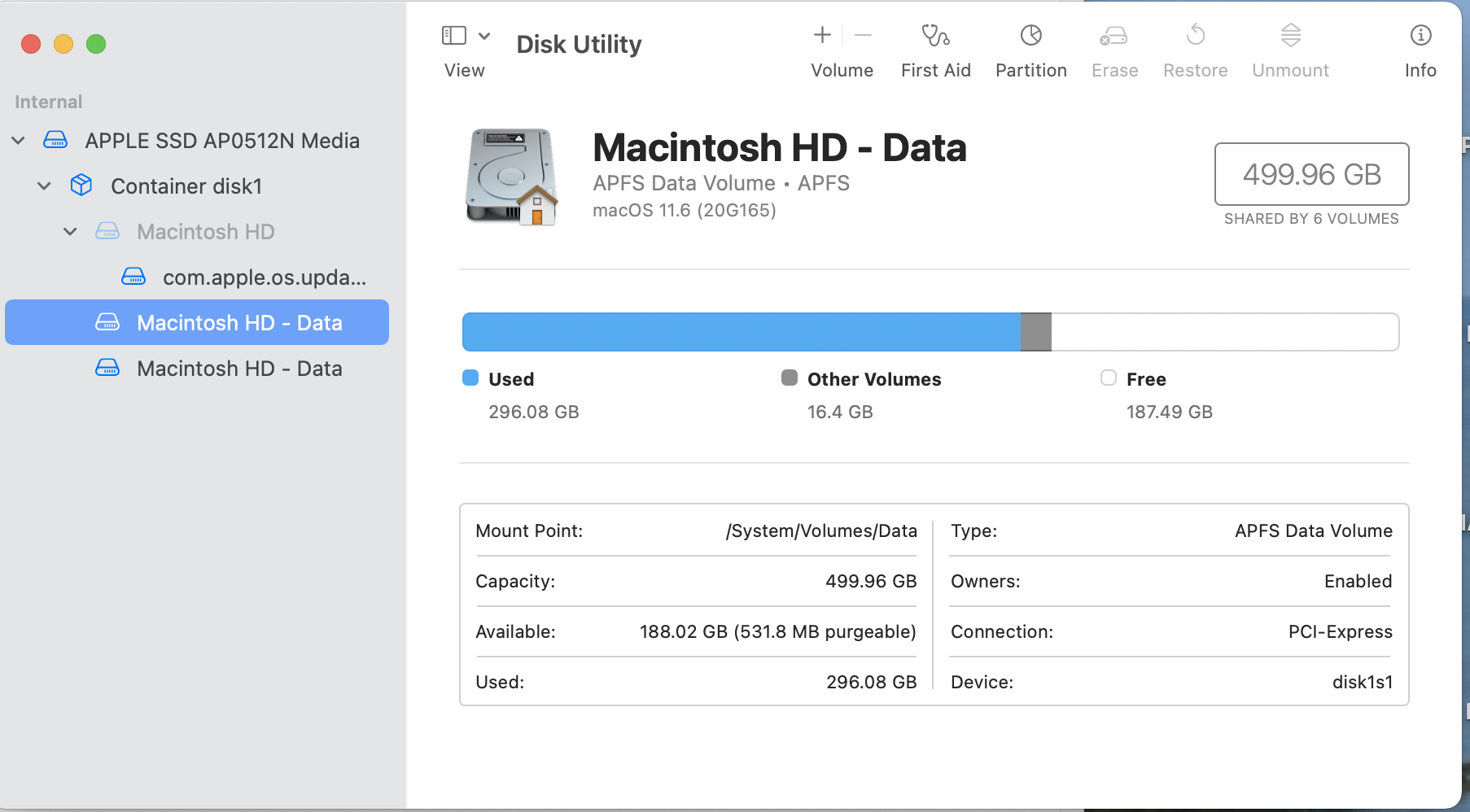
Task: Collapse the APPLE SSD AP0512N Media tree
Action: (x=19, y=141)
